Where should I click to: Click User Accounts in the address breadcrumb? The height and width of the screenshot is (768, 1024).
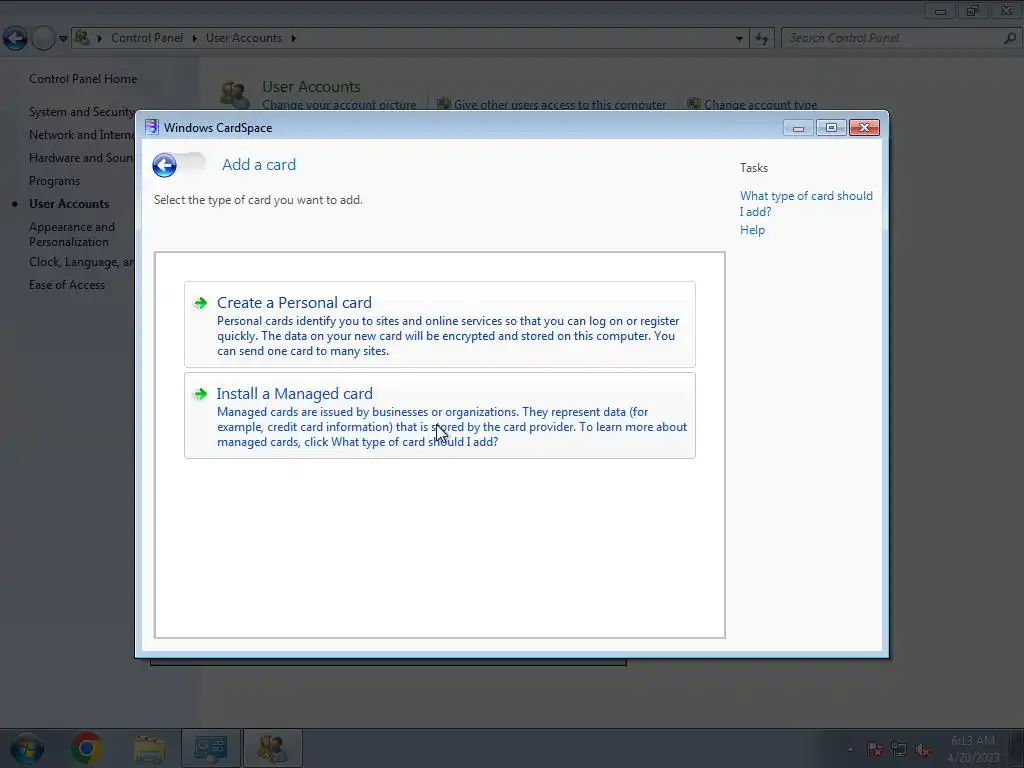[244, 38]
